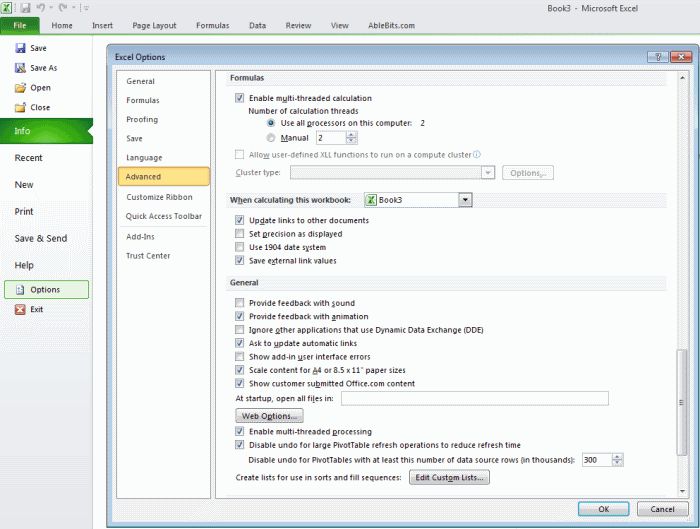The width and height of the screenshot is (700, 529).
Task: Toggle Show customer submitted Office.com content
Action: click(x=240, y=383)
